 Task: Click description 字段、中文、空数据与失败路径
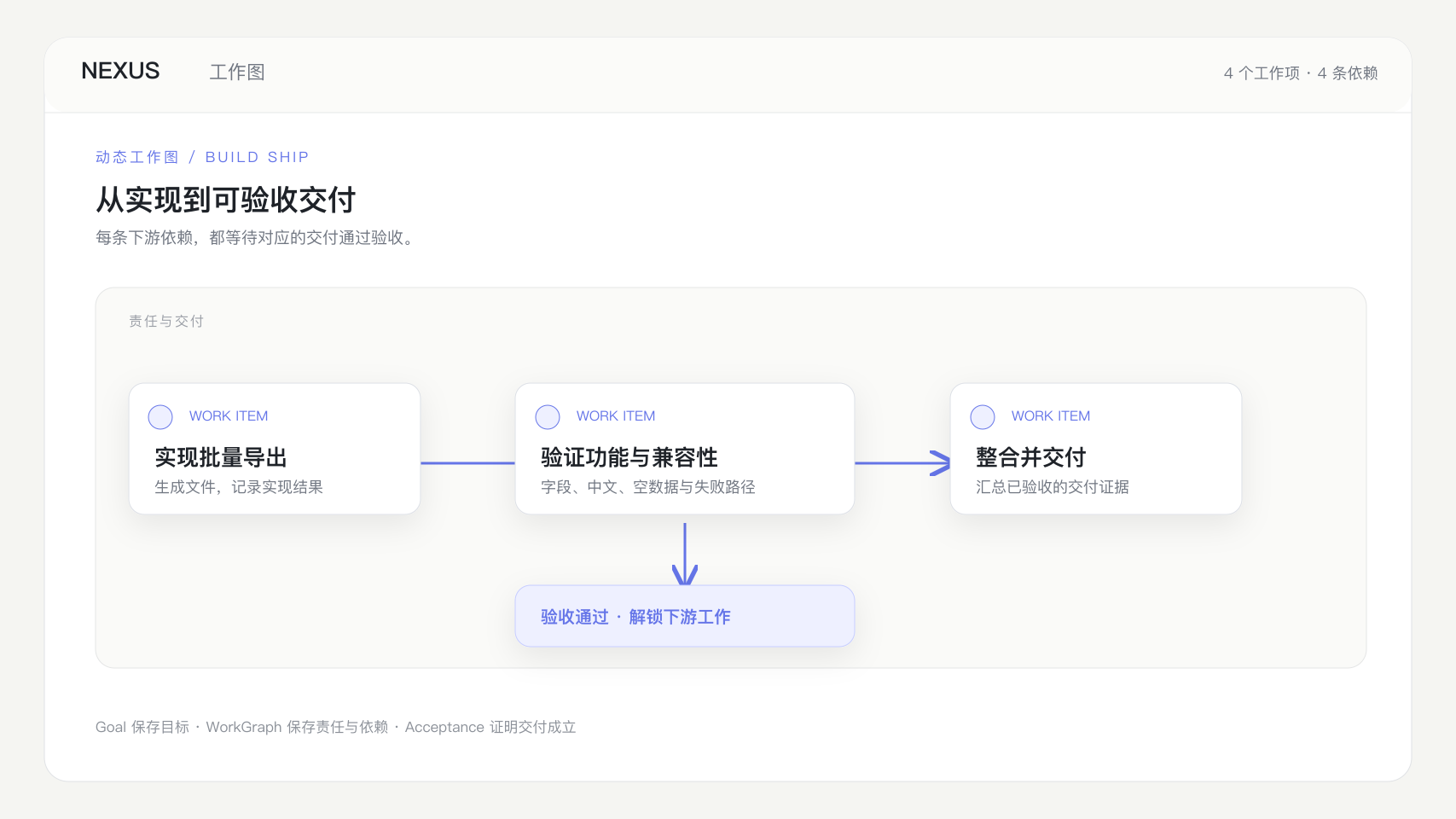pos(648,487)
